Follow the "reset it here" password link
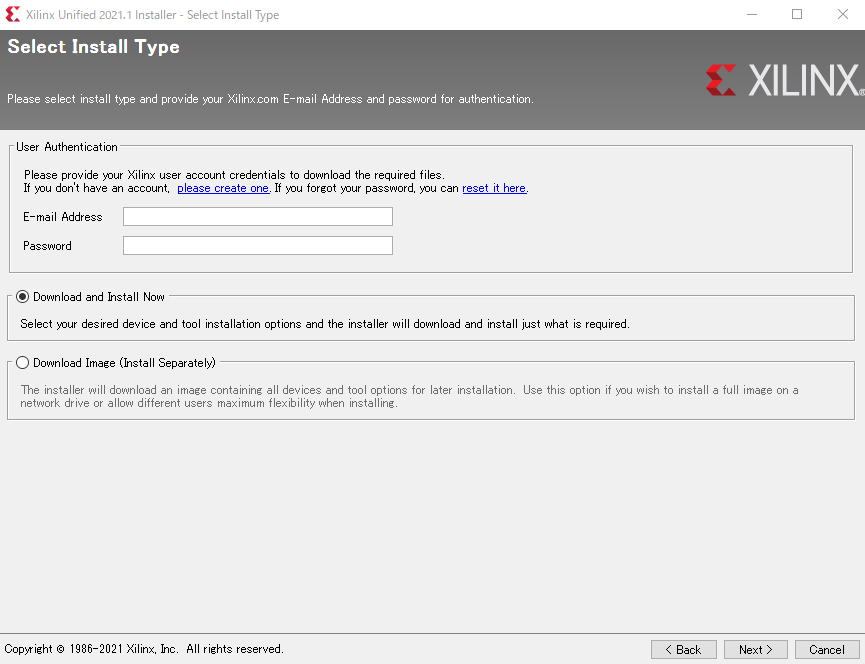 [x=494, y=188]
